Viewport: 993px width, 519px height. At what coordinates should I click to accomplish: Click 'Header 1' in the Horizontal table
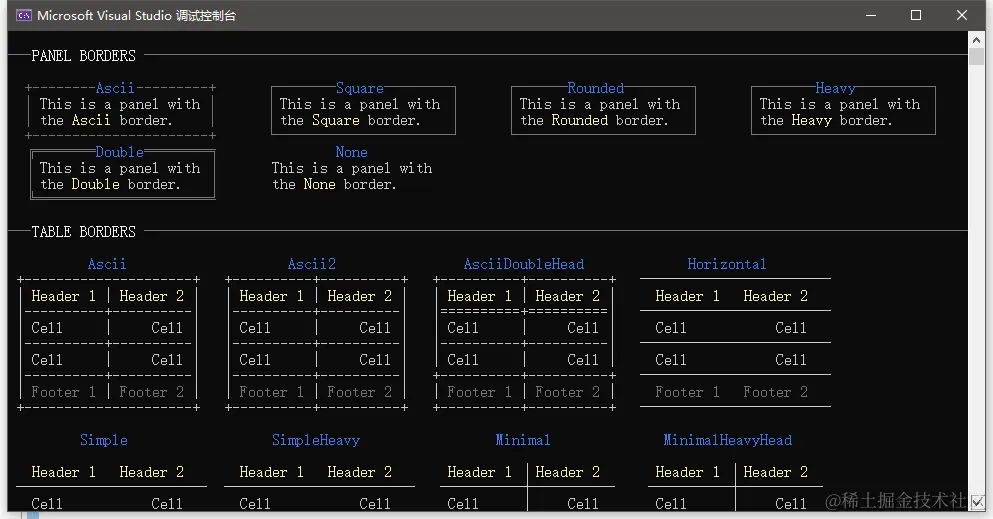click(688, 296)
